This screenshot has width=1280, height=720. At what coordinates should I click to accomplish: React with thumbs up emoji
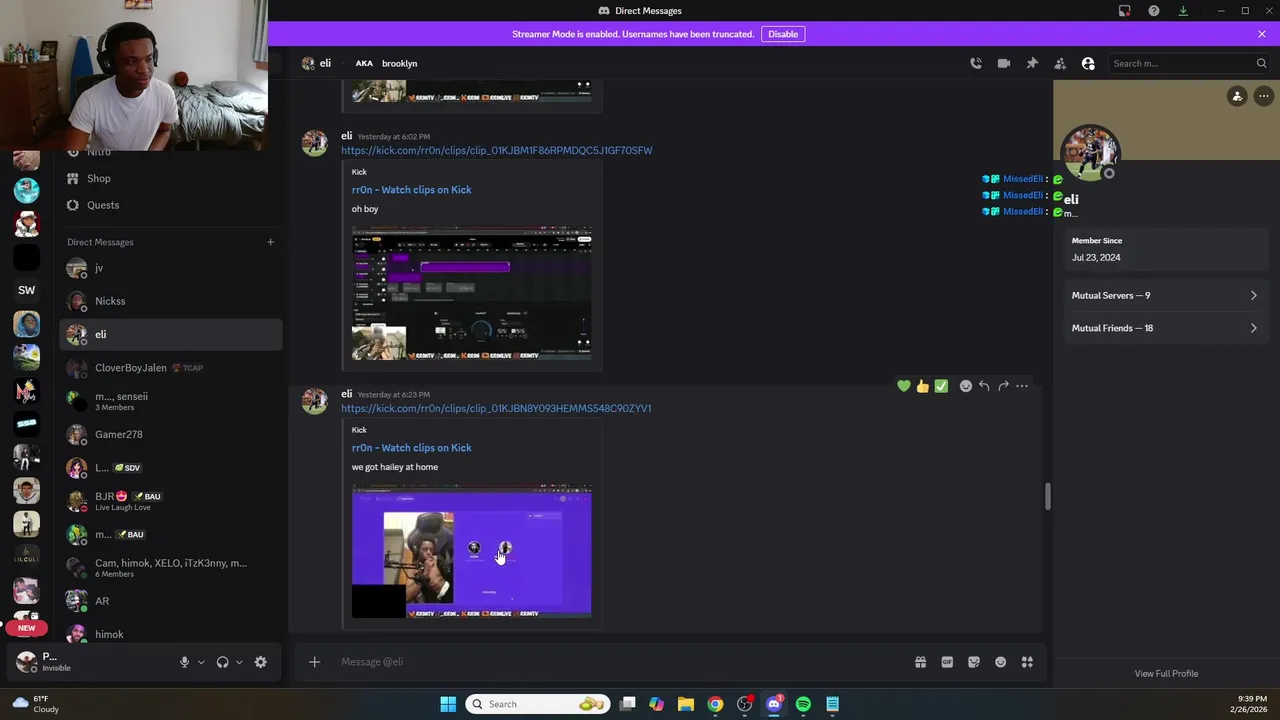(922, 386)
